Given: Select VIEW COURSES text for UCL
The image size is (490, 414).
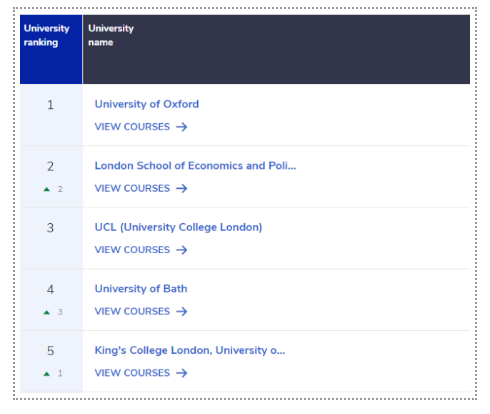Looking at the screenshot, I should pos(132,250).
